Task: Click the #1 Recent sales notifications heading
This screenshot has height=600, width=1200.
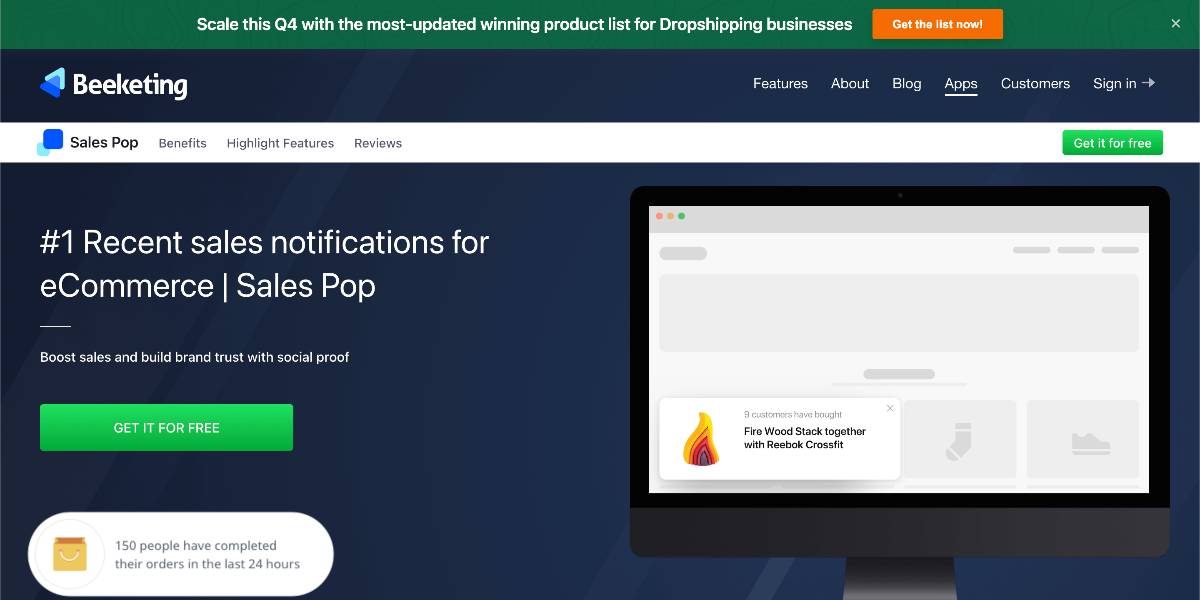Action: (x=265, y=264)
